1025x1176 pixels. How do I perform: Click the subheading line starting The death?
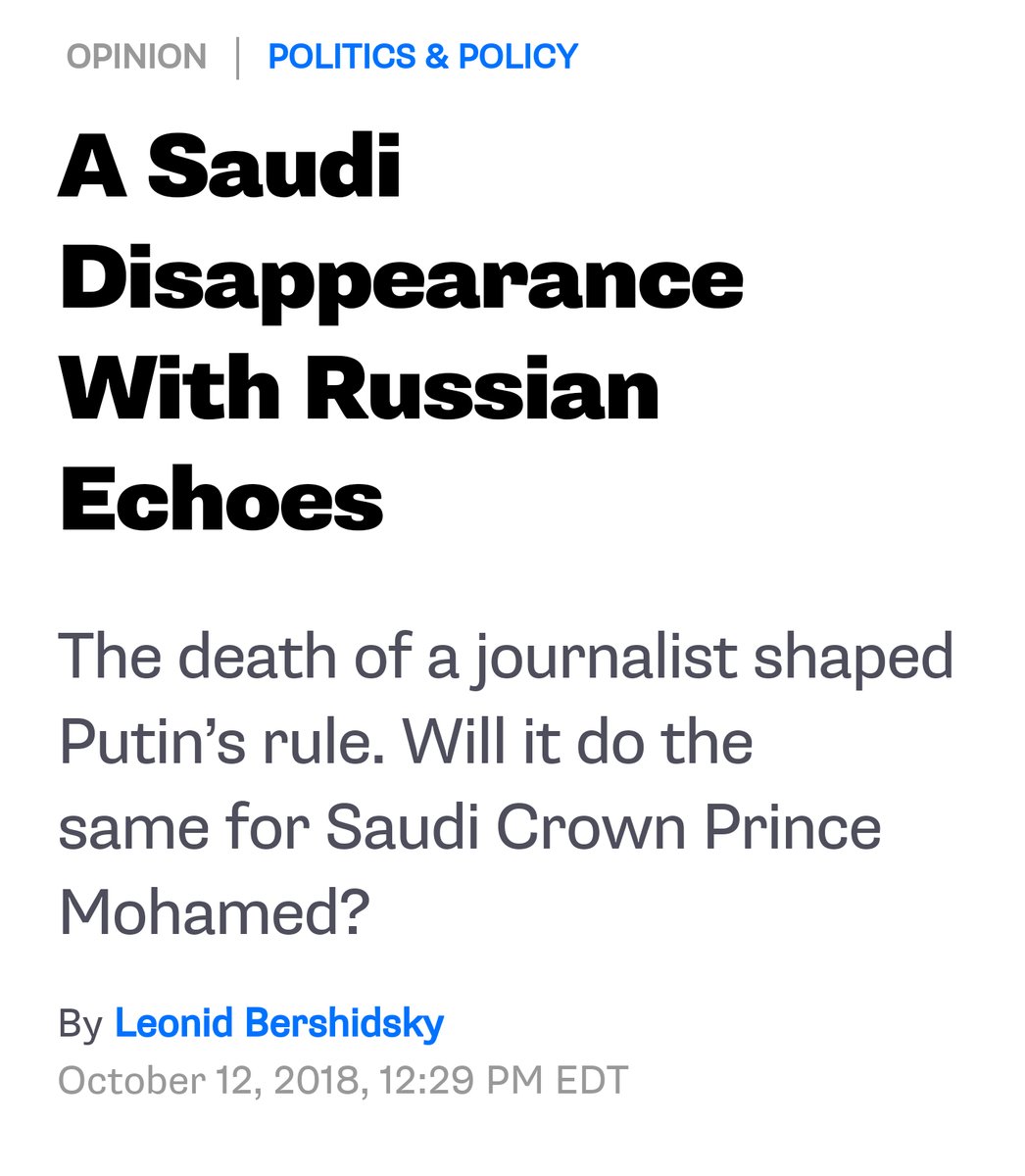[x=506, y=659]
